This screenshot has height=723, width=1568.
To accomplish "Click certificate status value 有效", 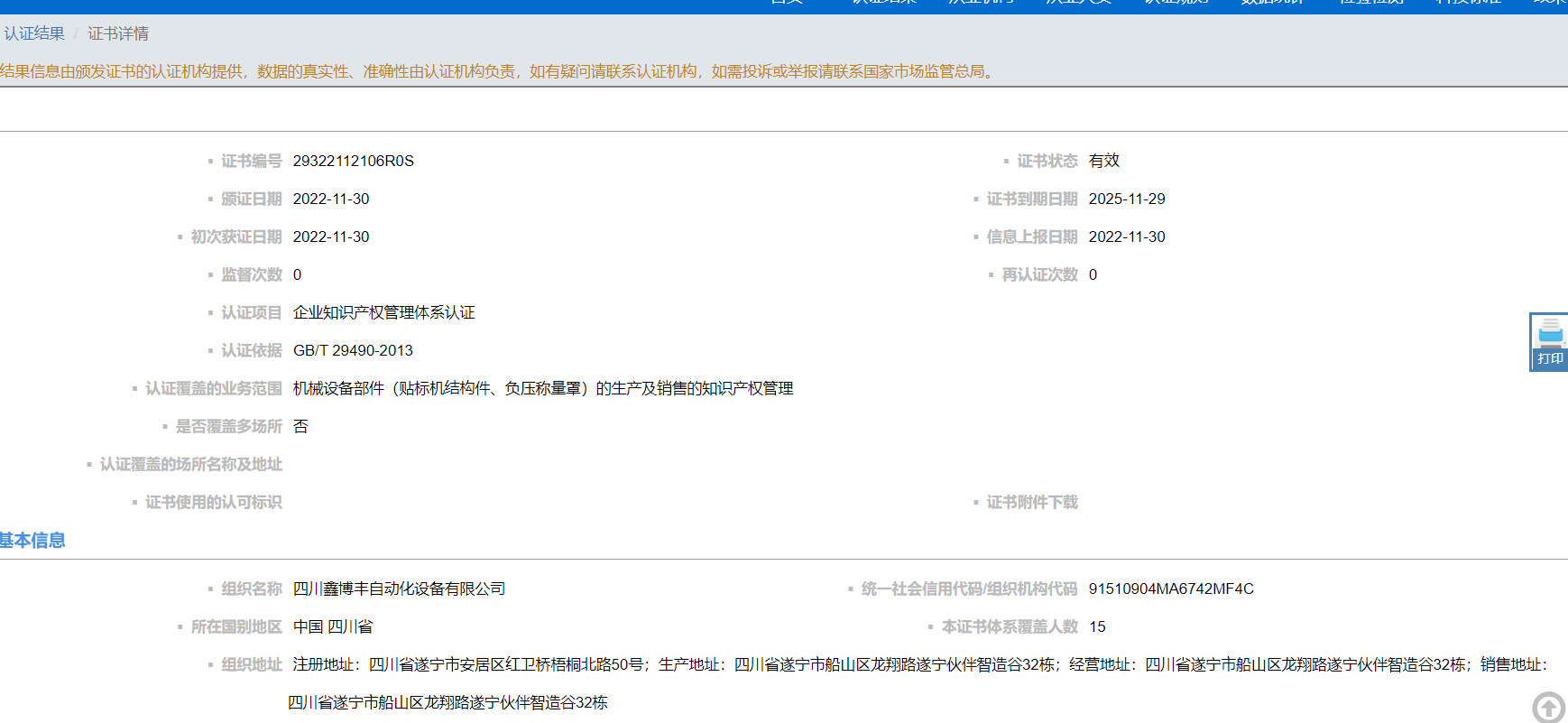I will pos(1104,161).
